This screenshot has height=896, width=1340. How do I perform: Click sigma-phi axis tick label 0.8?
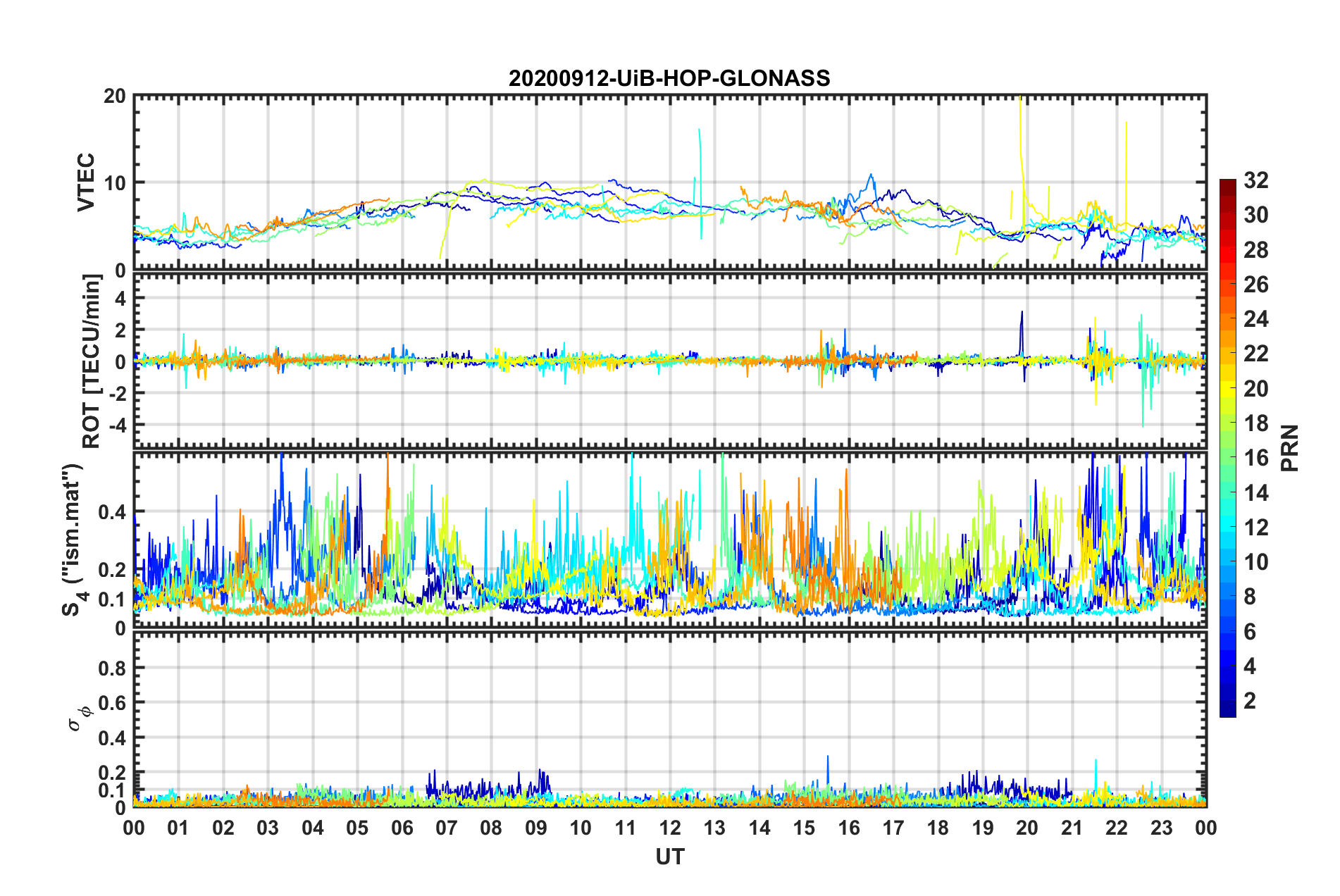click(111, 668)
